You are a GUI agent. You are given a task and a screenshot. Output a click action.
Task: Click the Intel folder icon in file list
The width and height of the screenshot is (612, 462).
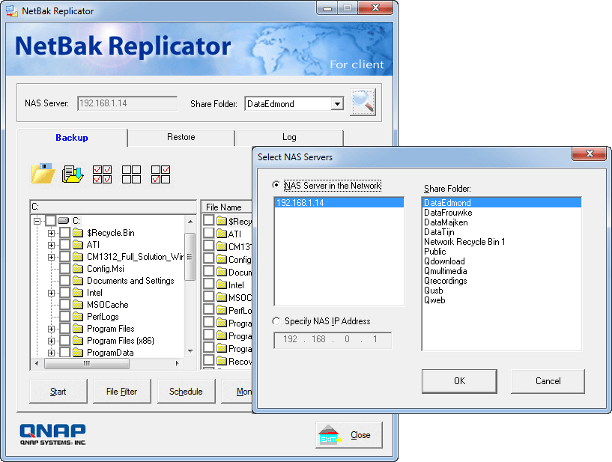(222, 285)
